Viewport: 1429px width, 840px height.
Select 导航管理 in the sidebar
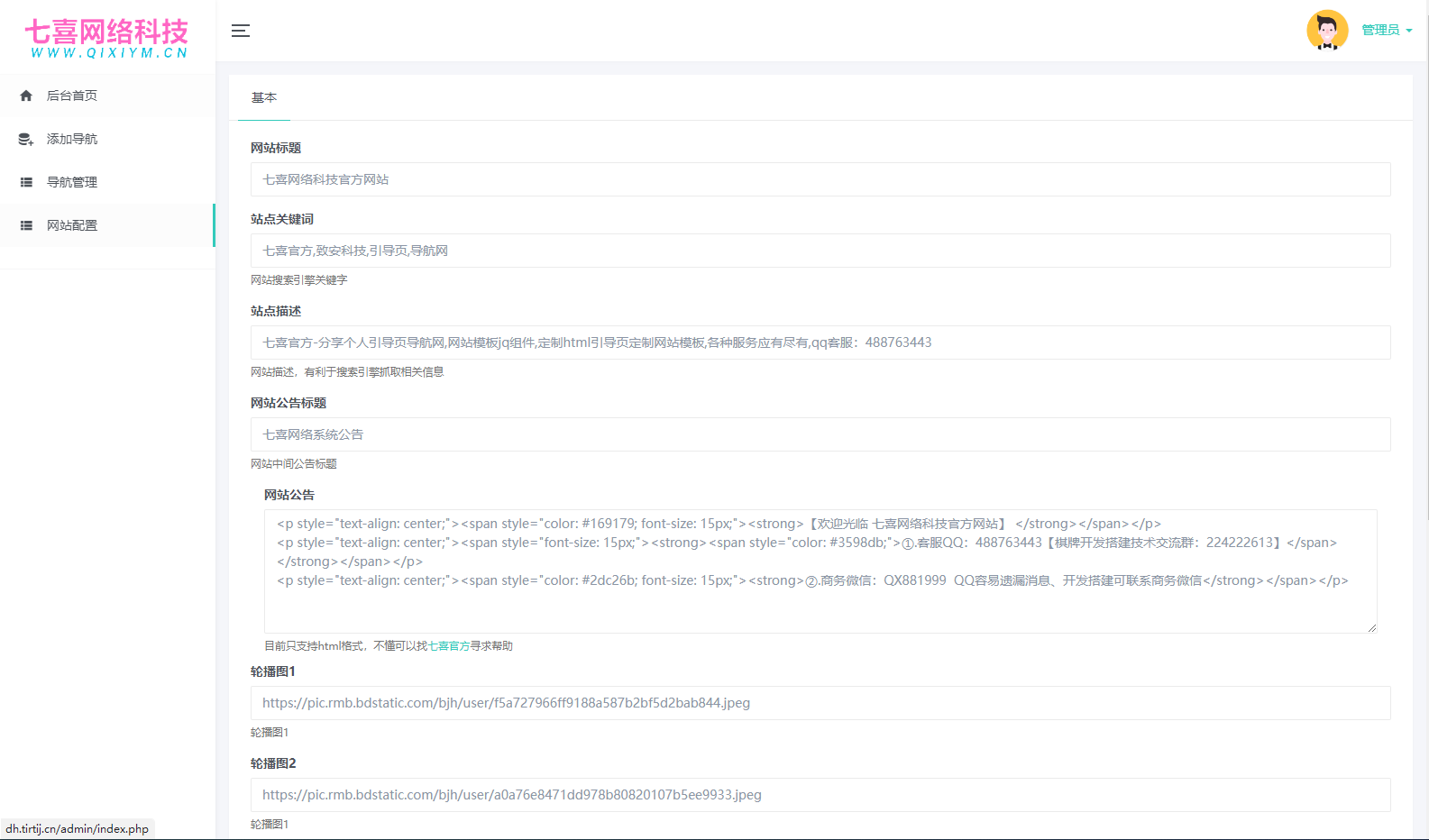pos(72,182)
